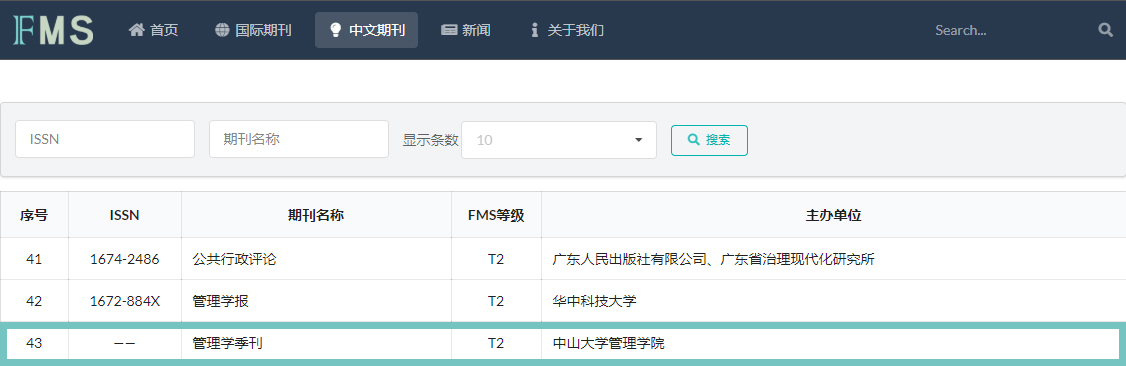The image size is (1126, 366).
Task: Click the globe icon beside 国际期刊
Action: click(222, 30)
